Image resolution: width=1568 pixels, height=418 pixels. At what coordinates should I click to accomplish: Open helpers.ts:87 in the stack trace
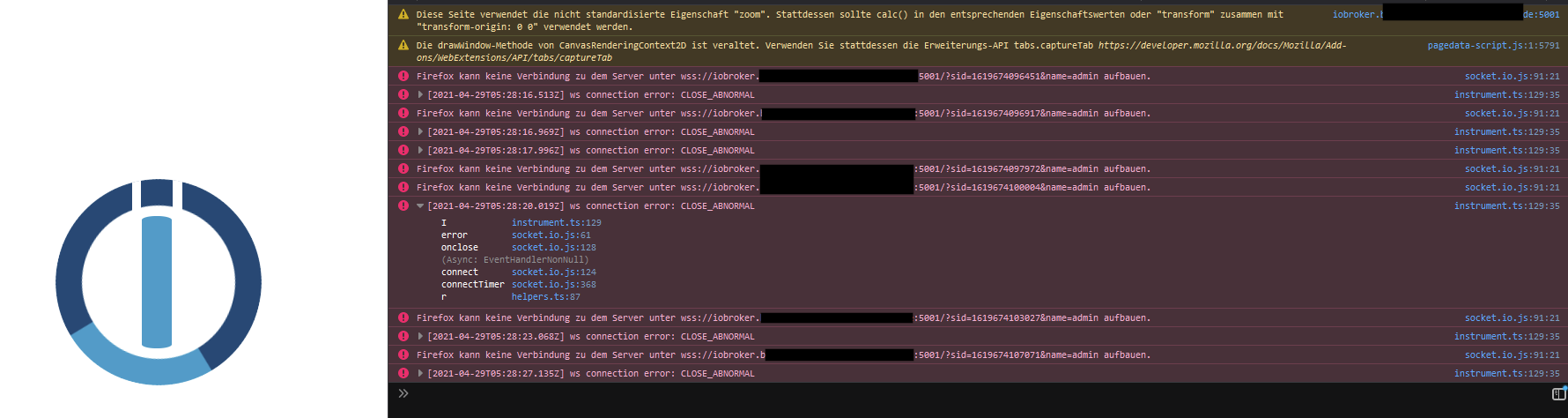[545, 297]
